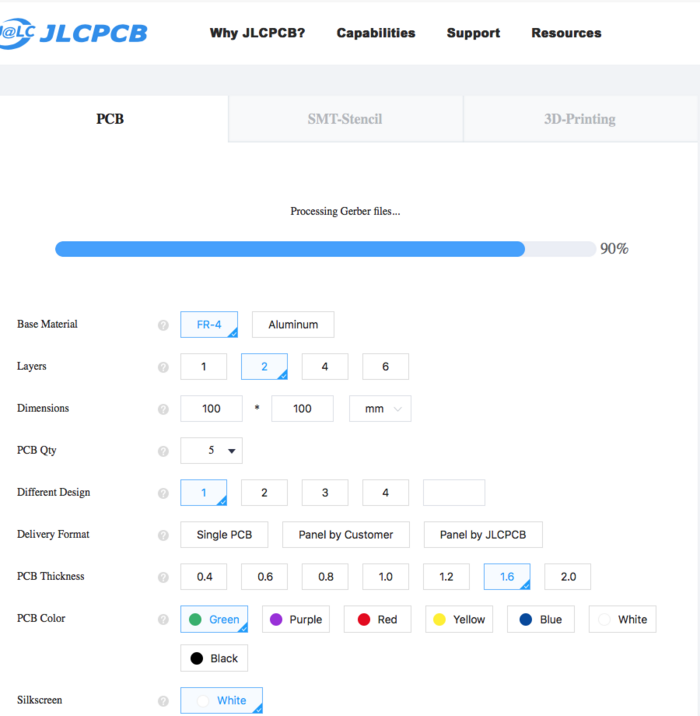Pick Purple PCB color
This screenshot has width=700, height=716.
(296, 619)
